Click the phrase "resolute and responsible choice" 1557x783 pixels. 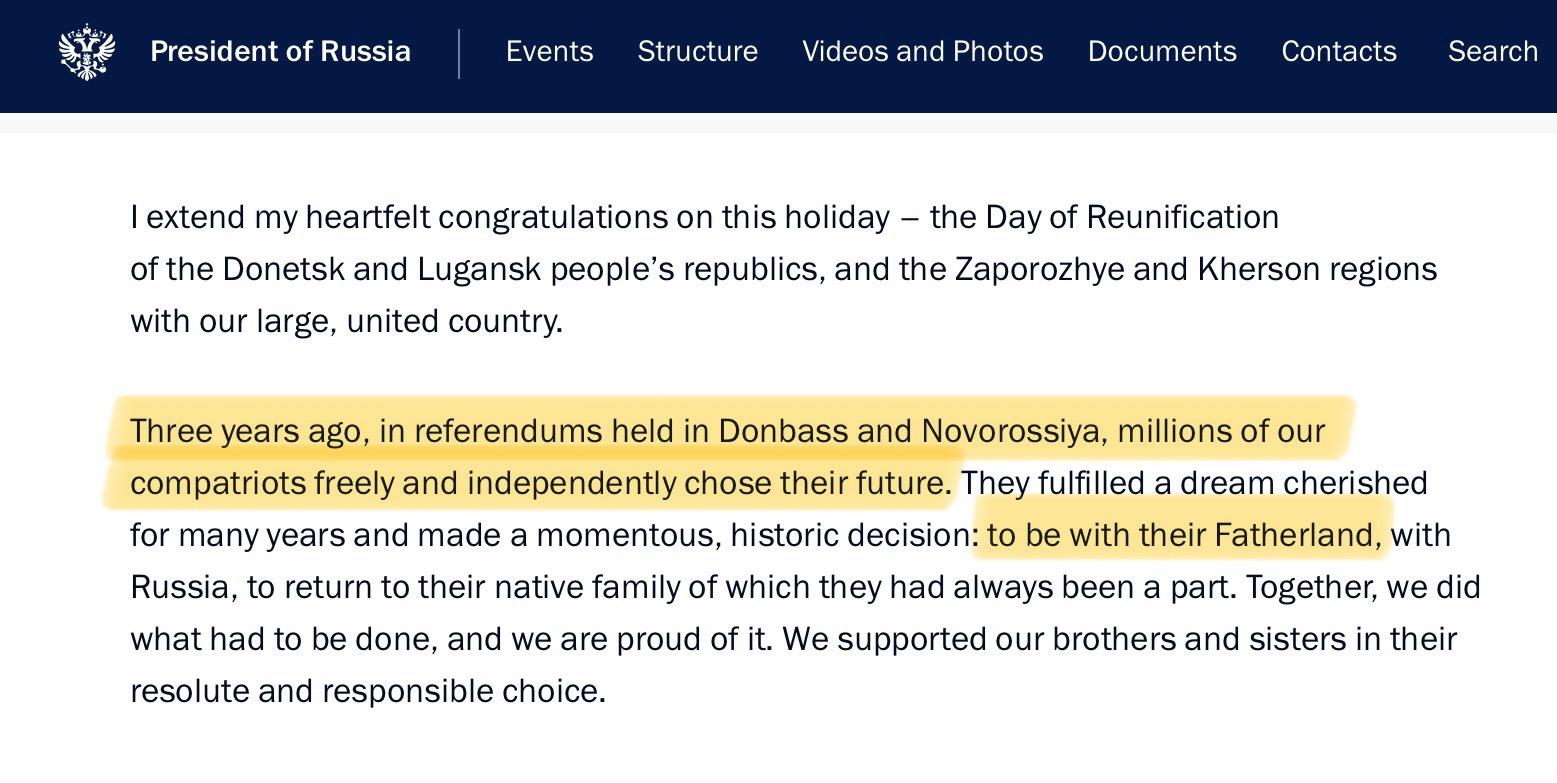click(367, 691)
